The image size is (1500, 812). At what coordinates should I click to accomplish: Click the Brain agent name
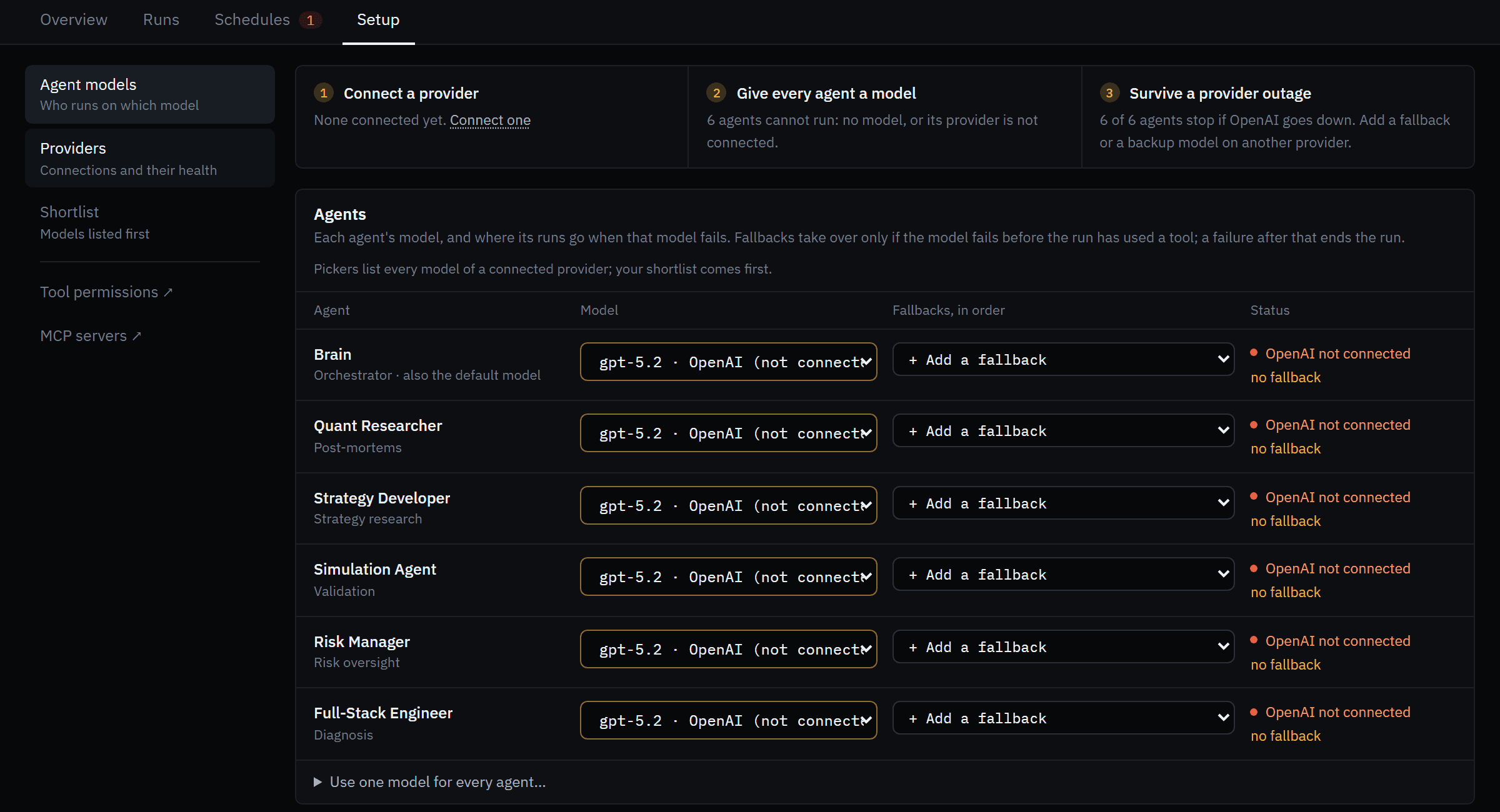pyautogui.click(x=332, y=354)
